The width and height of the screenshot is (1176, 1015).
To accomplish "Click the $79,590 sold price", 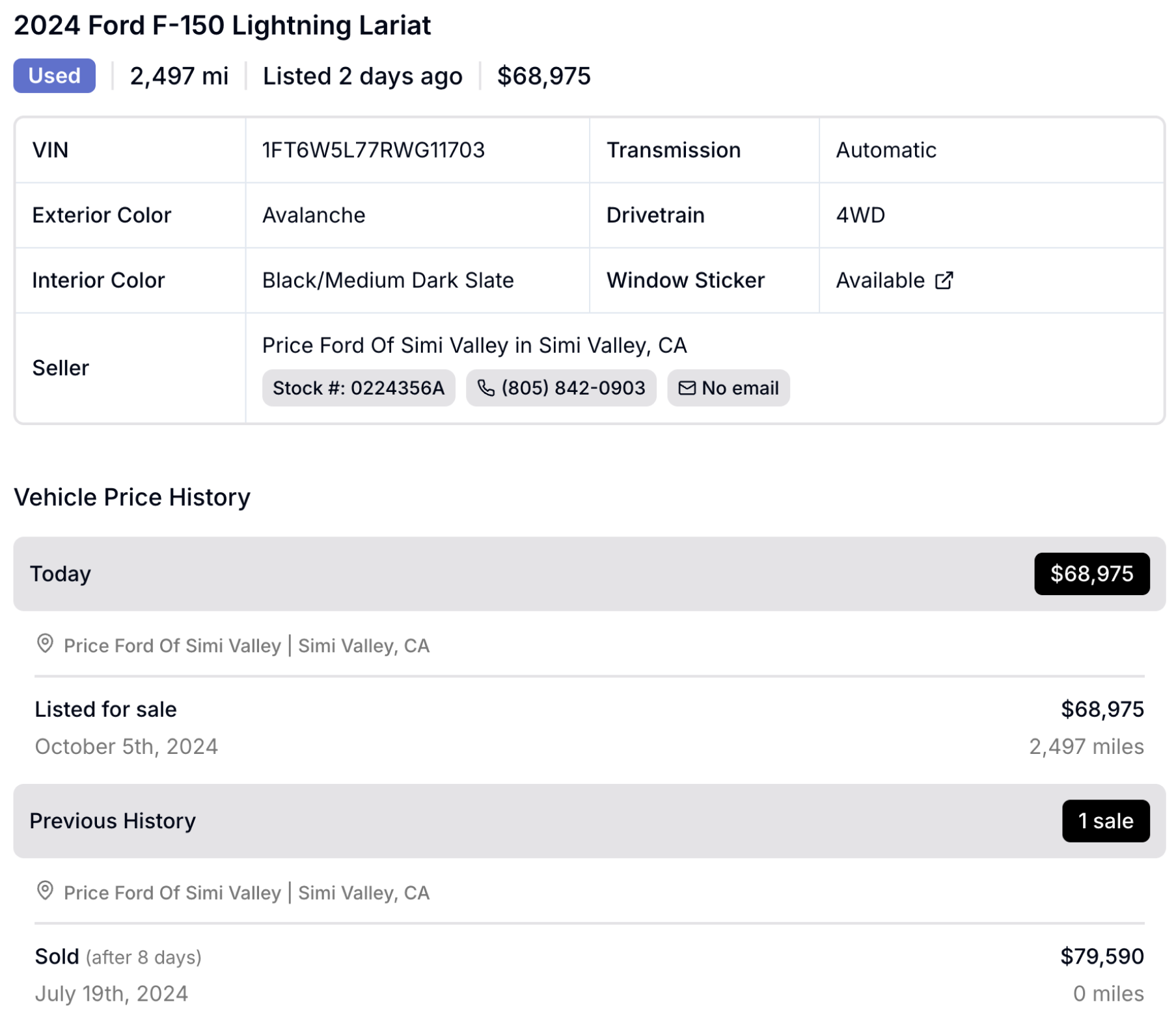I will (1102, 956).
